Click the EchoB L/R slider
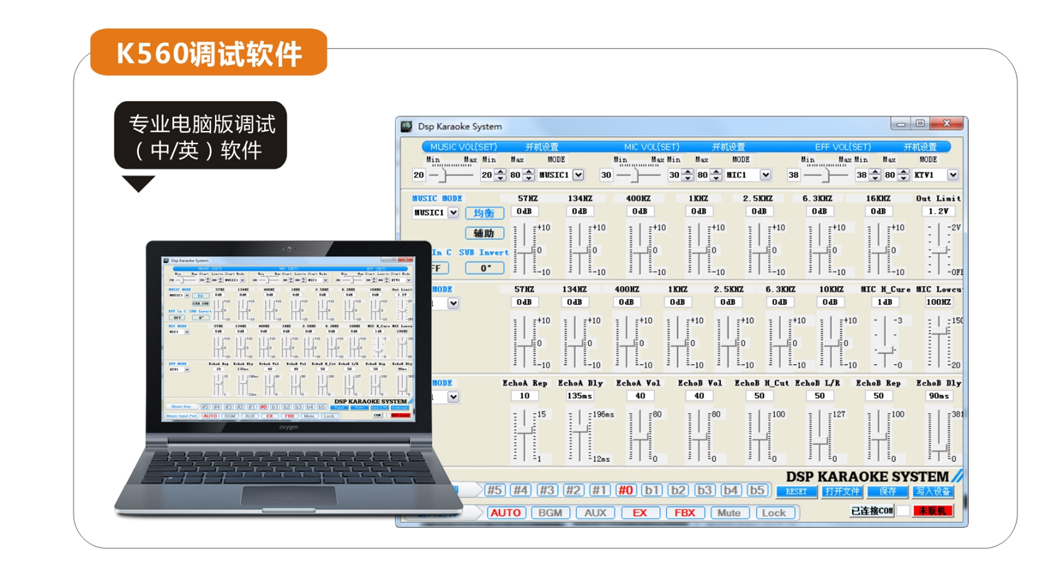Screen dimensions: 1058x564 tap(820, 435)
